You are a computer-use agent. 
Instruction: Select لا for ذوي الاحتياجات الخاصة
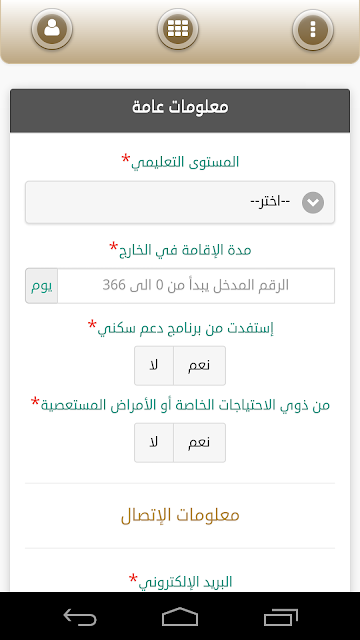(x=154, y=442)
